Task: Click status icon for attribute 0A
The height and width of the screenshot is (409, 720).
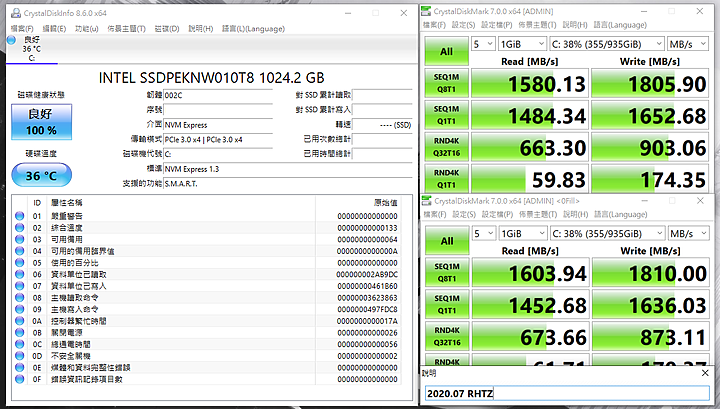Action: click(x=19, y=321)
